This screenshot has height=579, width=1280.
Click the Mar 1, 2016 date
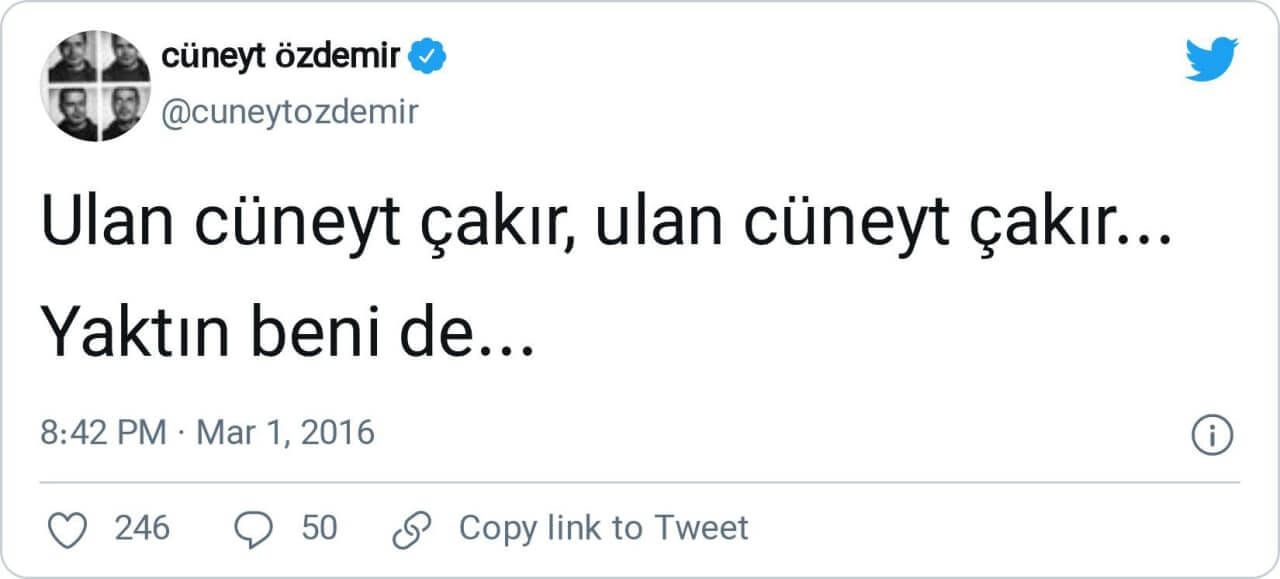click(x=285, y=433)
